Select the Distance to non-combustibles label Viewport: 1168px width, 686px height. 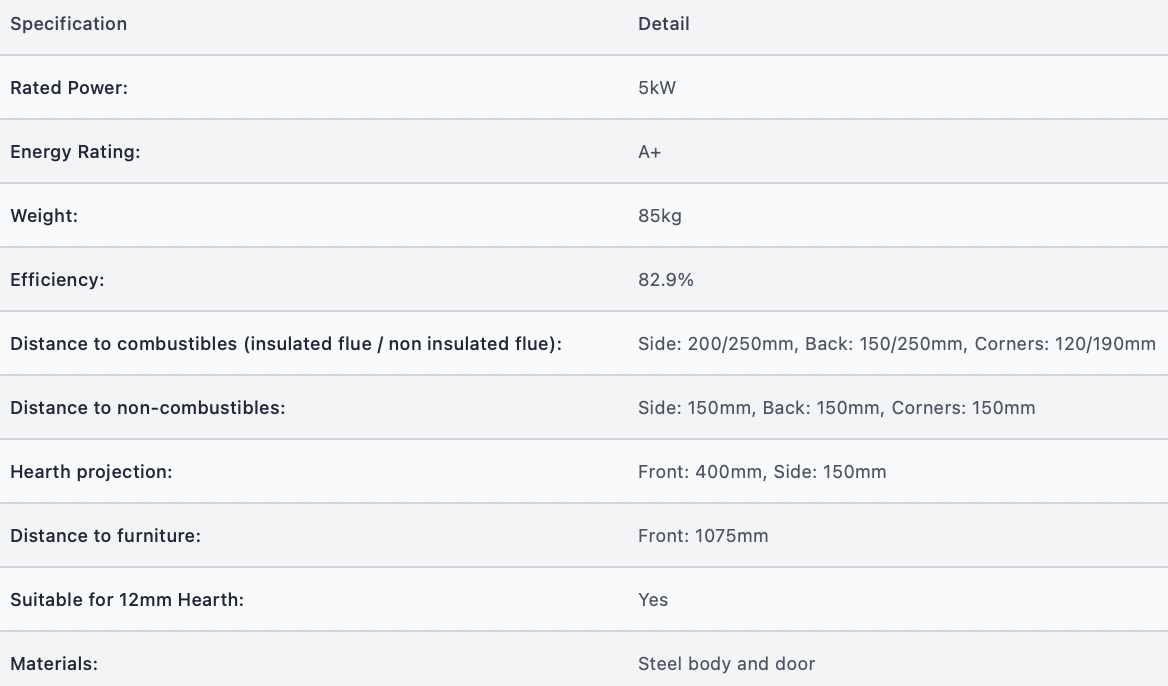click(147, 408)
